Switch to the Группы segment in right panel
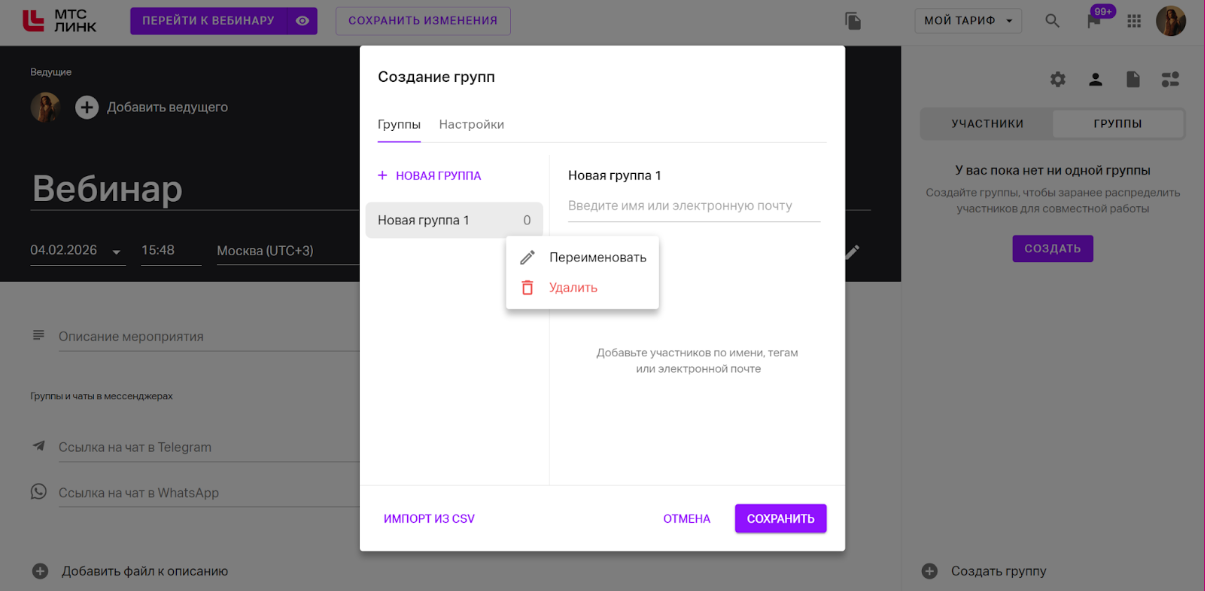This screenshot has height=591, width=1205. (x=1117, y=124)
